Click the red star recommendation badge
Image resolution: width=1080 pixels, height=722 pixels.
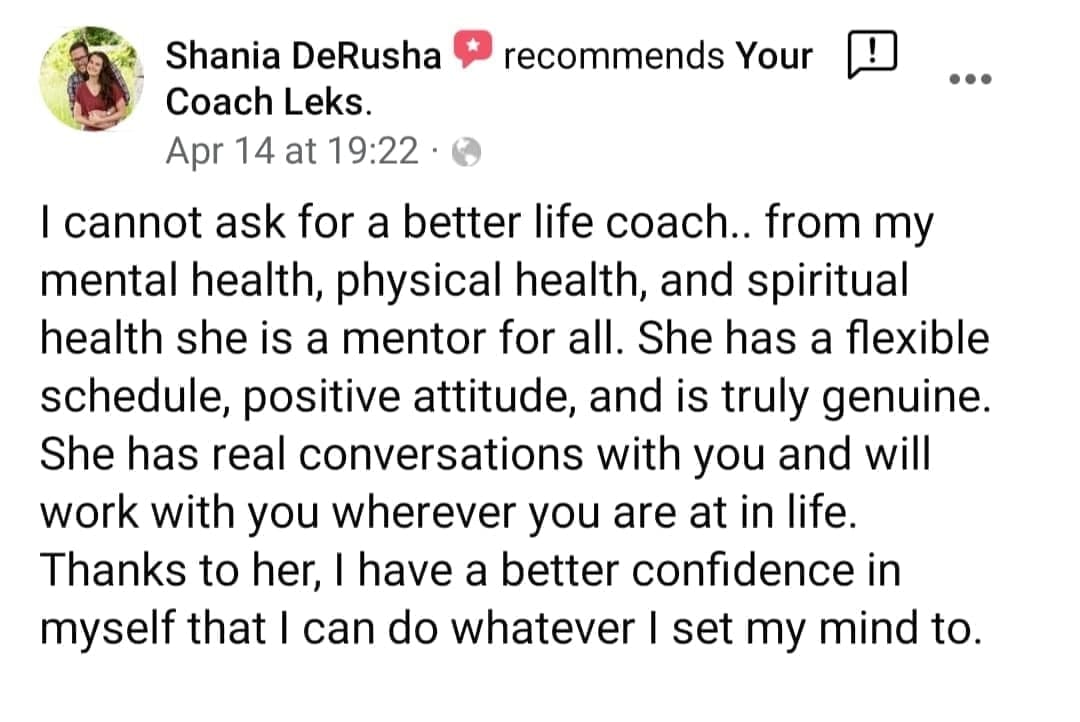(472, 49)
